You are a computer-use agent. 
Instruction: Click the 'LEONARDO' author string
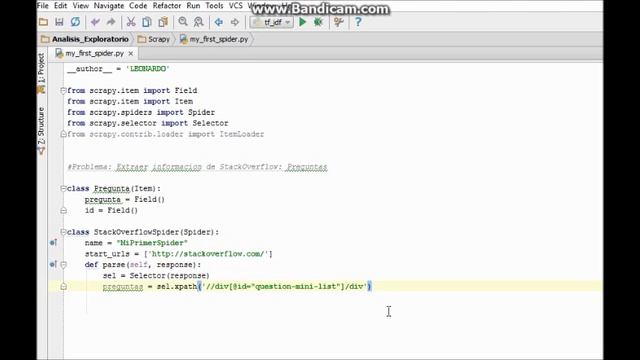pyautogui.click(x=148, y=69)
